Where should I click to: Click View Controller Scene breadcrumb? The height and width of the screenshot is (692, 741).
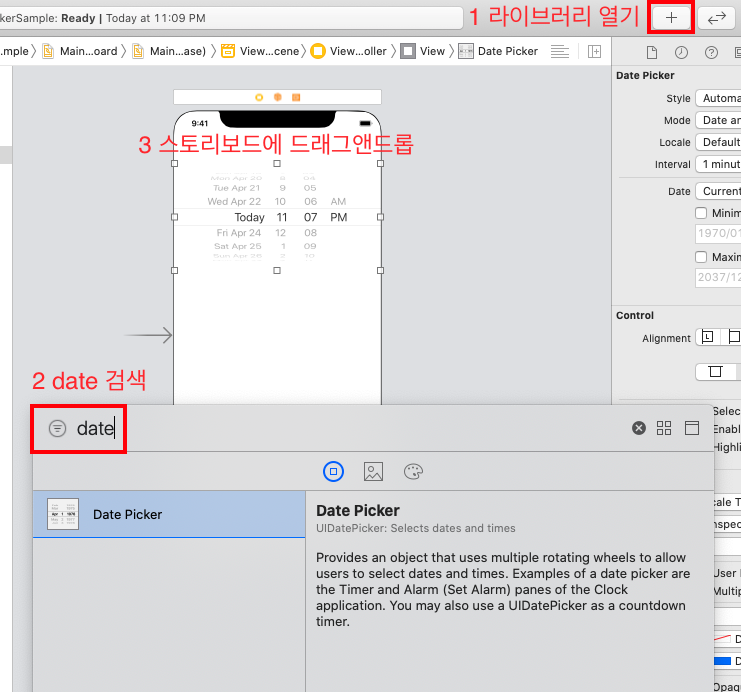260,51
